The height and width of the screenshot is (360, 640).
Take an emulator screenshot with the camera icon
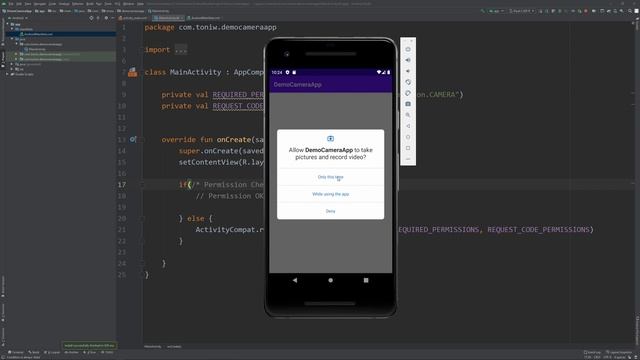coord(408,104)
